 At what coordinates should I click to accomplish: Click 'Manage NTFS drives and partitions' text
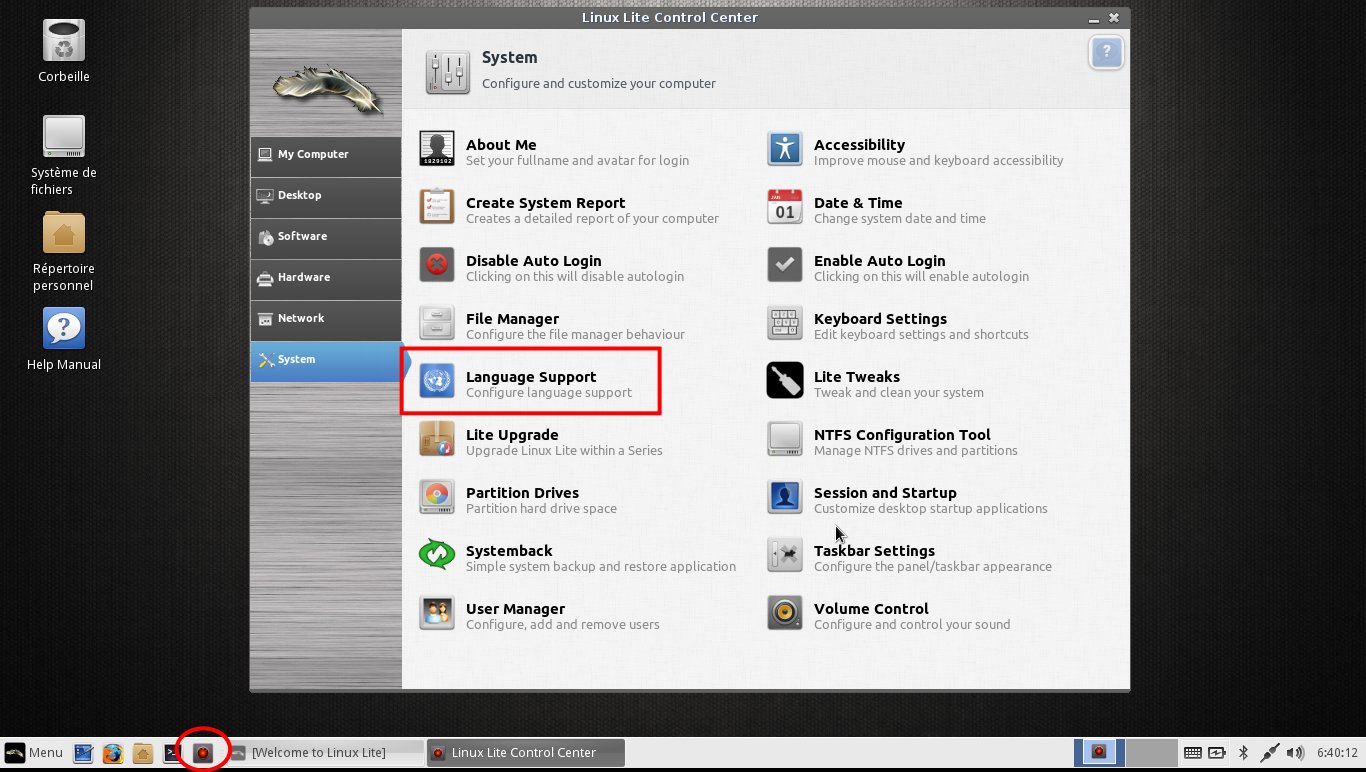tap(916, 451)
